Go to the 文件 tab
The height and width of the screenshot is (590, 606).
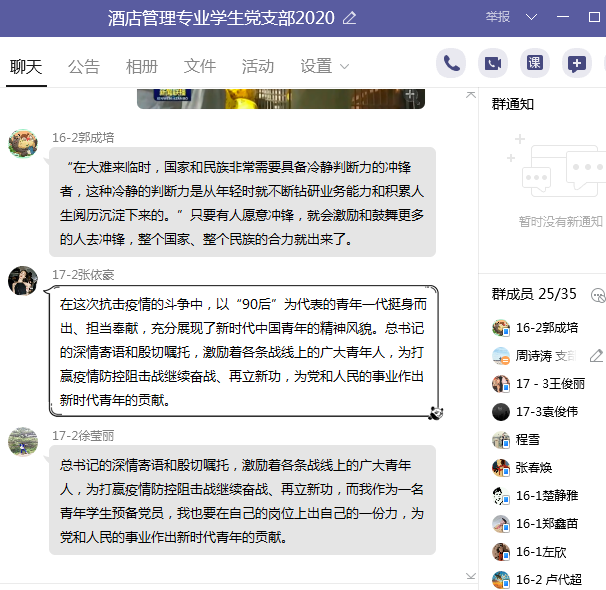tap(200, 67)
